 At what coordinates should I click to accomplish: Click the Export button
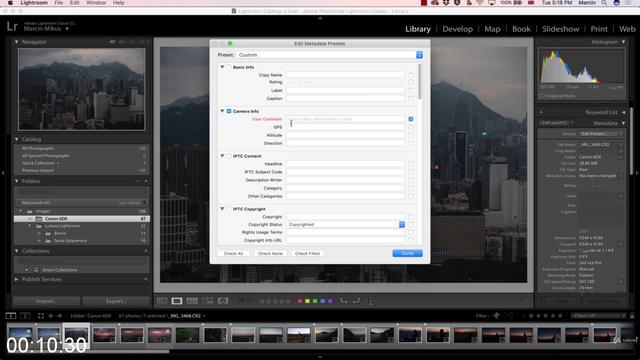click(116, 301)
